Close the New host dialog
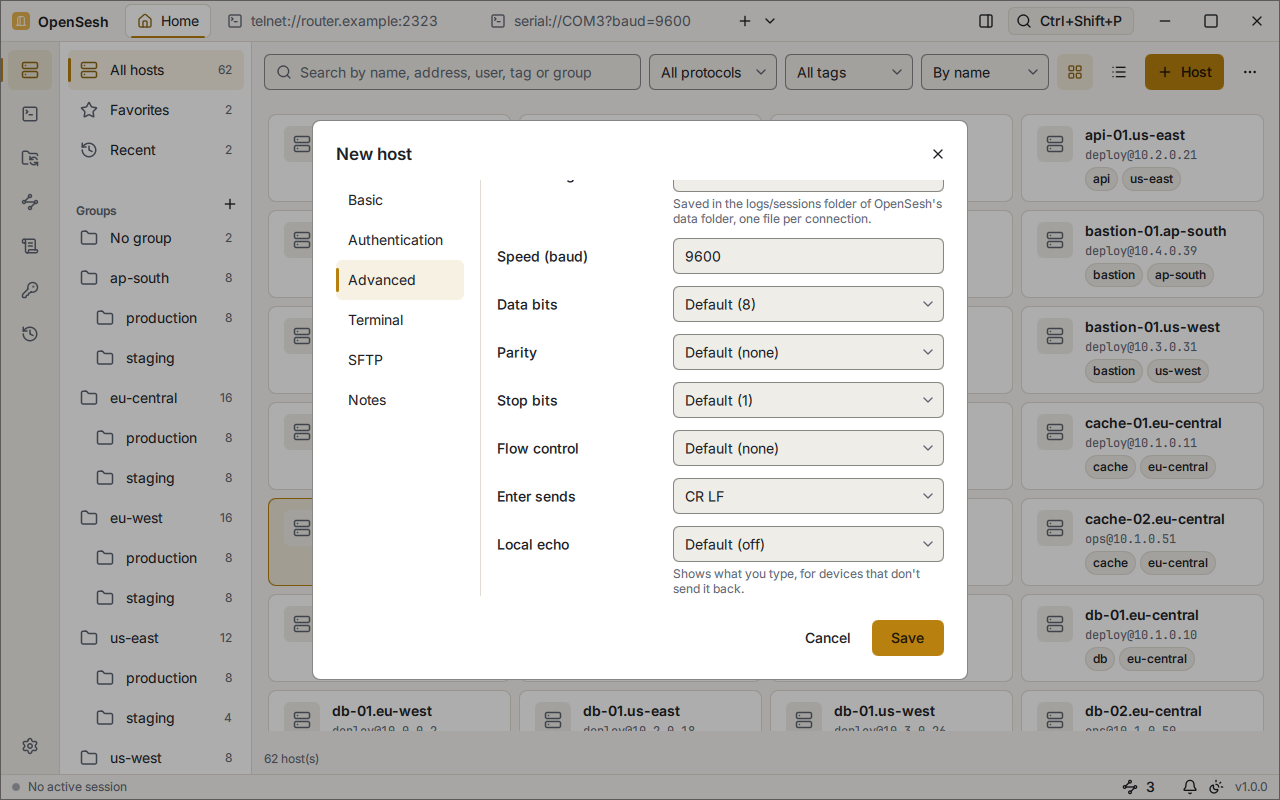 938,154
